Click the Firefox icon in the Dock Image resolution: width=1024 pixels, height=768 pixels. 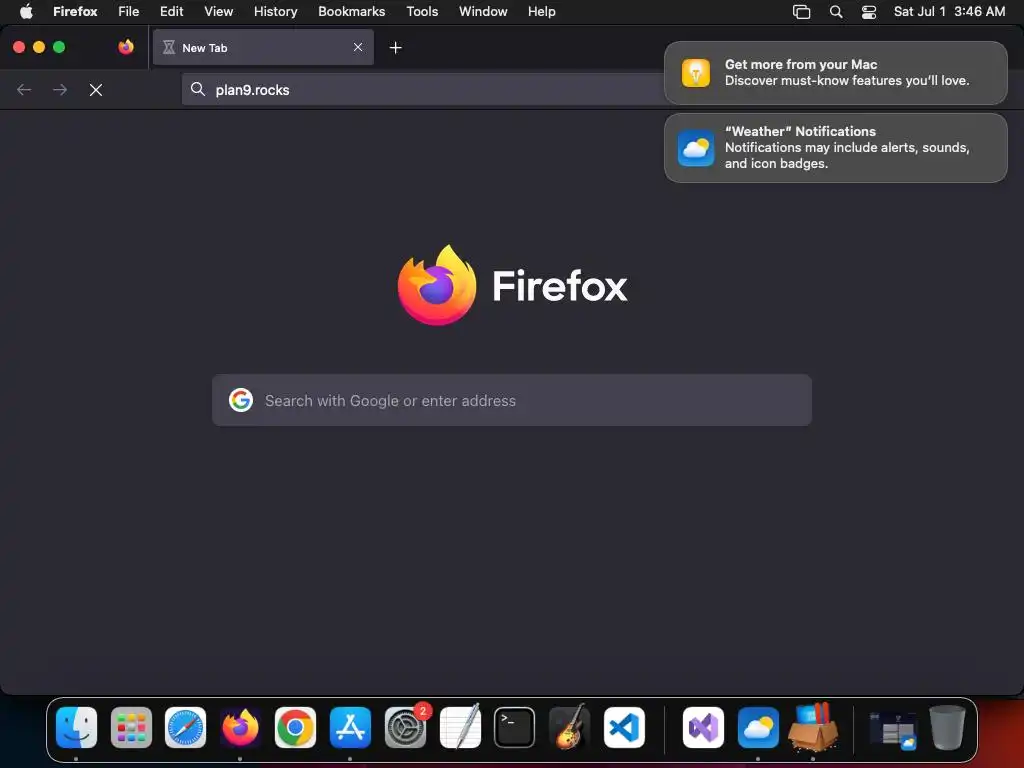point(240,727)
